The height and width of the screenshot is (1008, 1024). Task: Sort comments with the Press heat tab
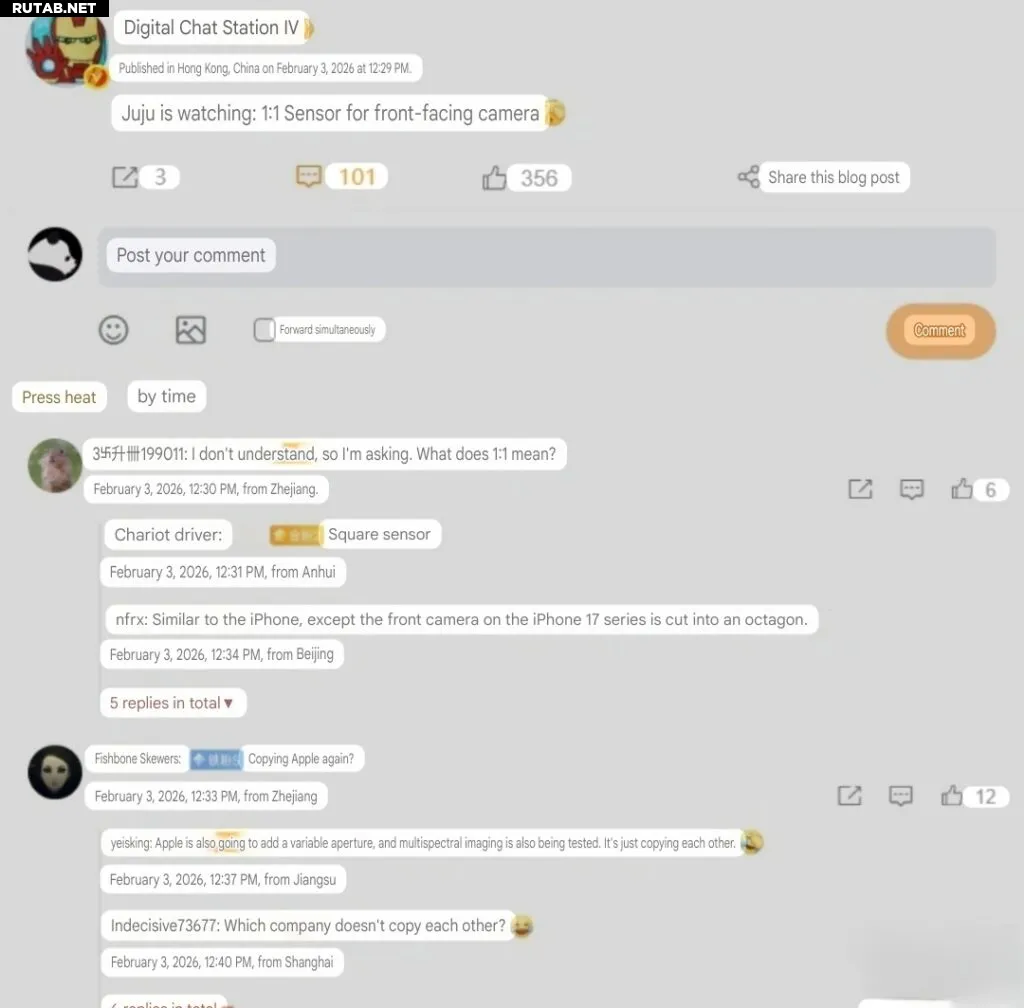point(59,397)
